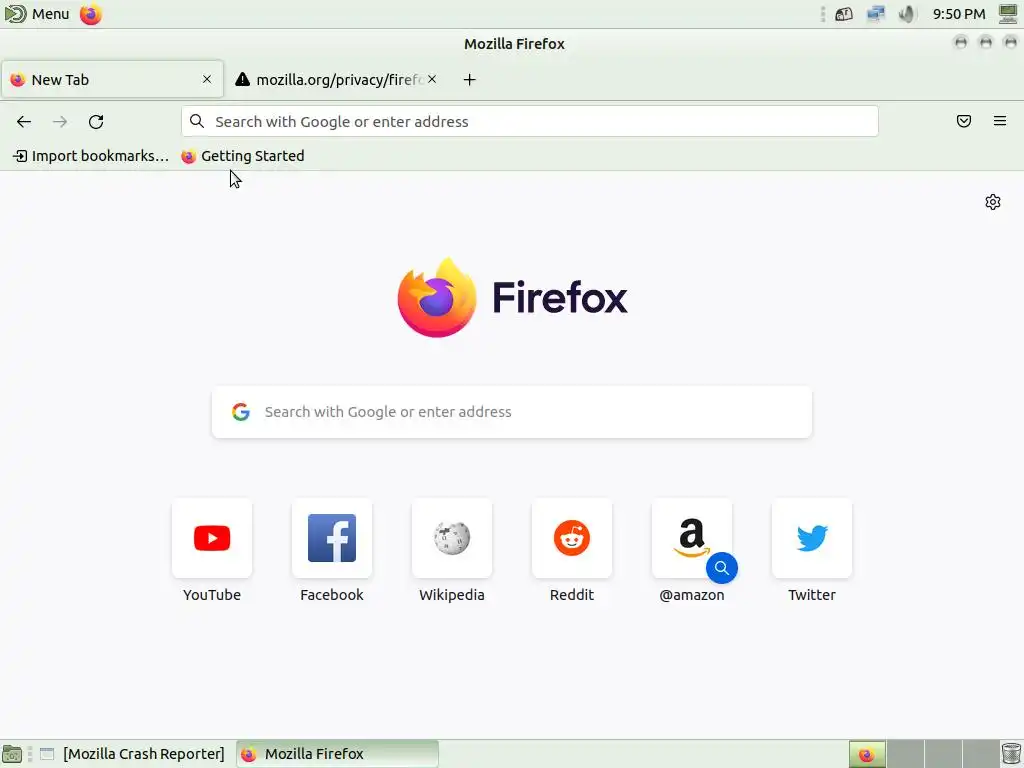Select the New Tab tab

coord(112,80)
